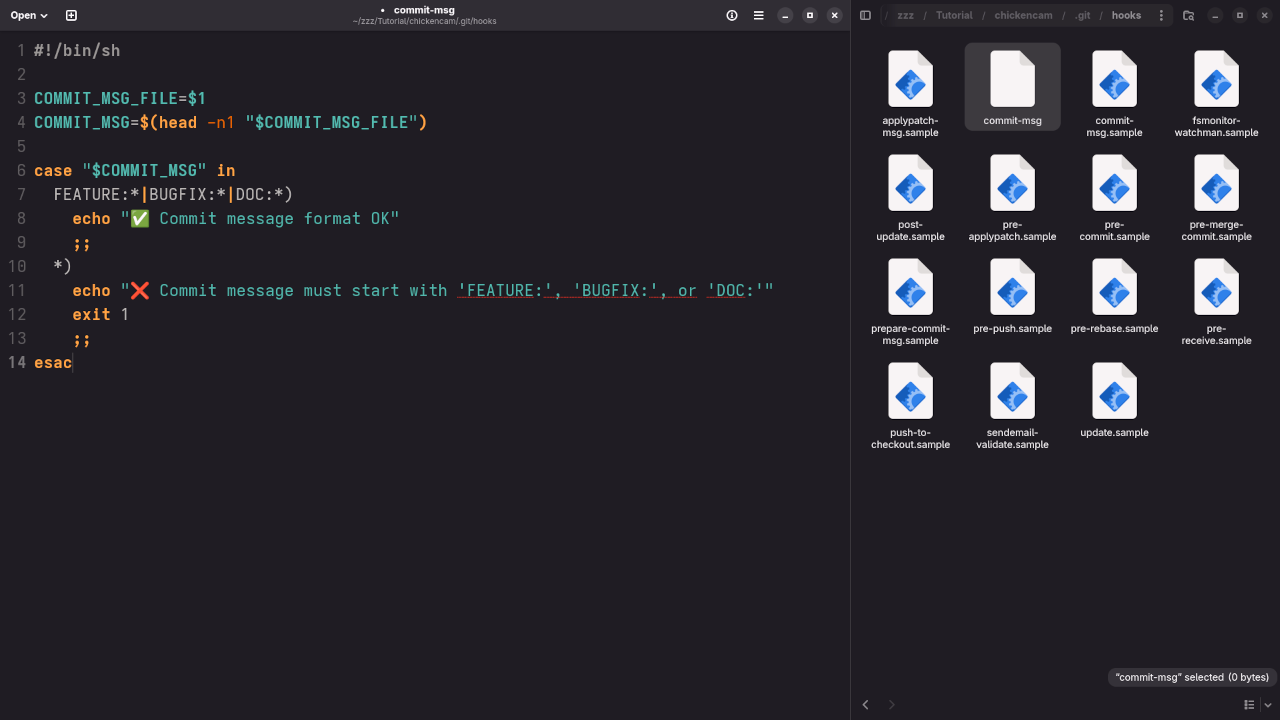The height and width of the screenshot is (720, 1280).
Task: Click BUGFIX:* in the case pattern
Action: 187,194
